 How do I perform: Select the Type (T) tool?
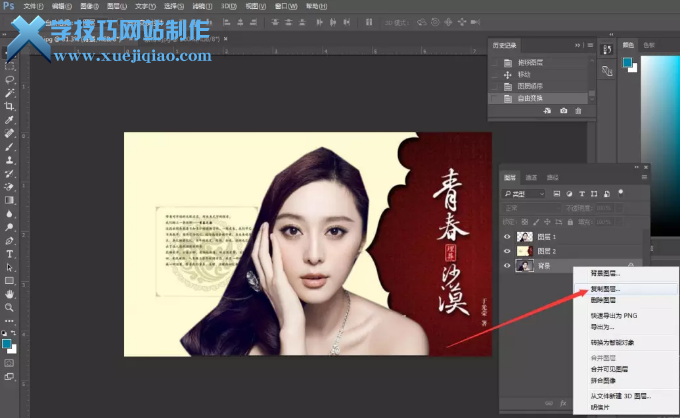tap(10, 254)
